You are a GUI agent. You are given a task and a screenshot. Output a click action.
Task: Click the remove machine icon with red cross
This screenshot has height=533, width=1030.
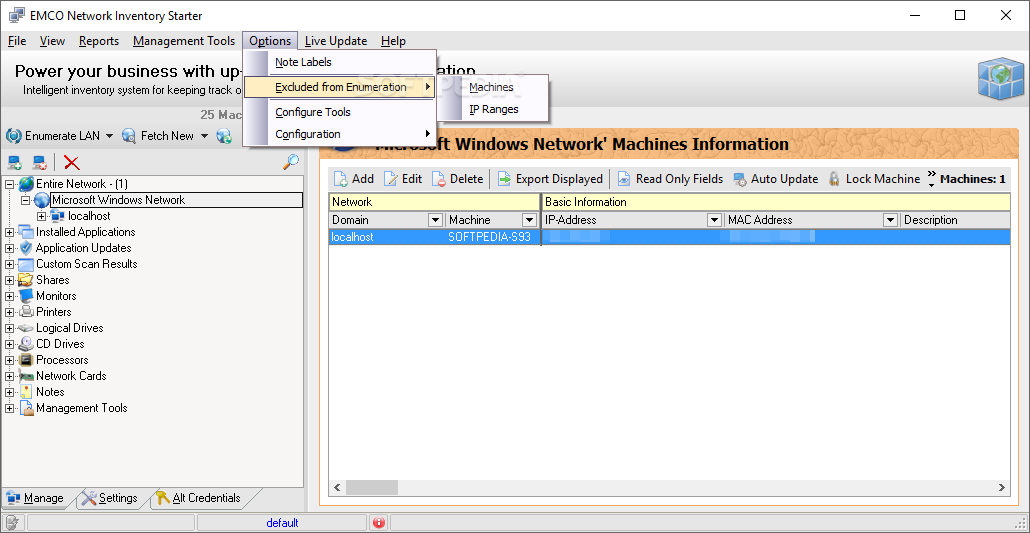point(39,162)
